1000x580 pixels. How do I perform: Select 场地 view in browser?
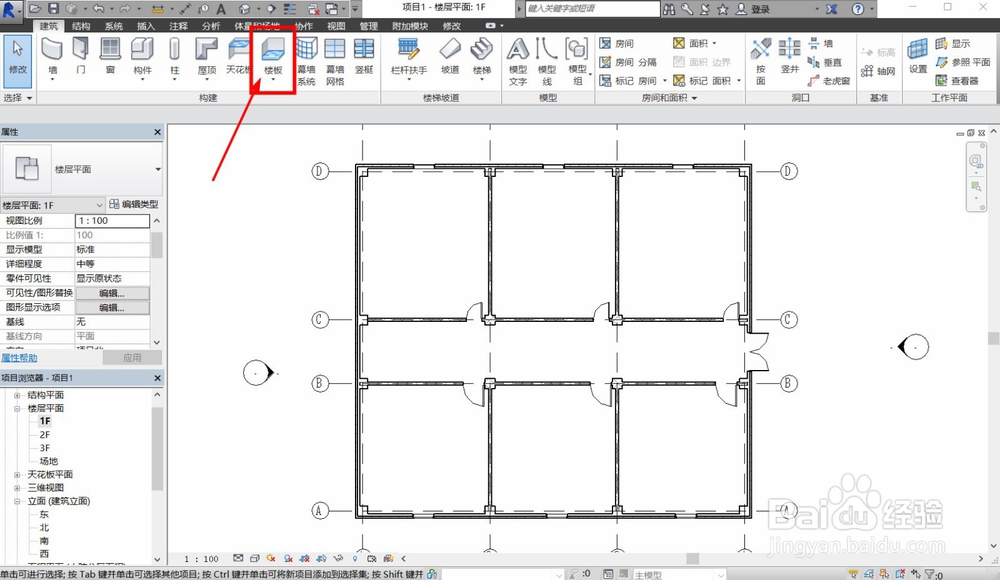coord(48,461)
